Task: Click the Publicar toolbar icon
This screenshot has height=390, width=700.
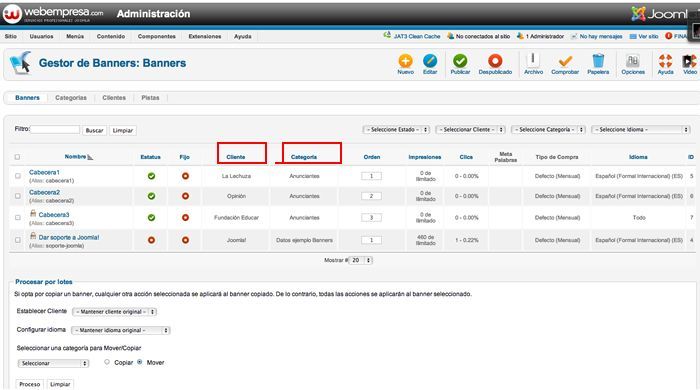Action: tap(460, 61)
